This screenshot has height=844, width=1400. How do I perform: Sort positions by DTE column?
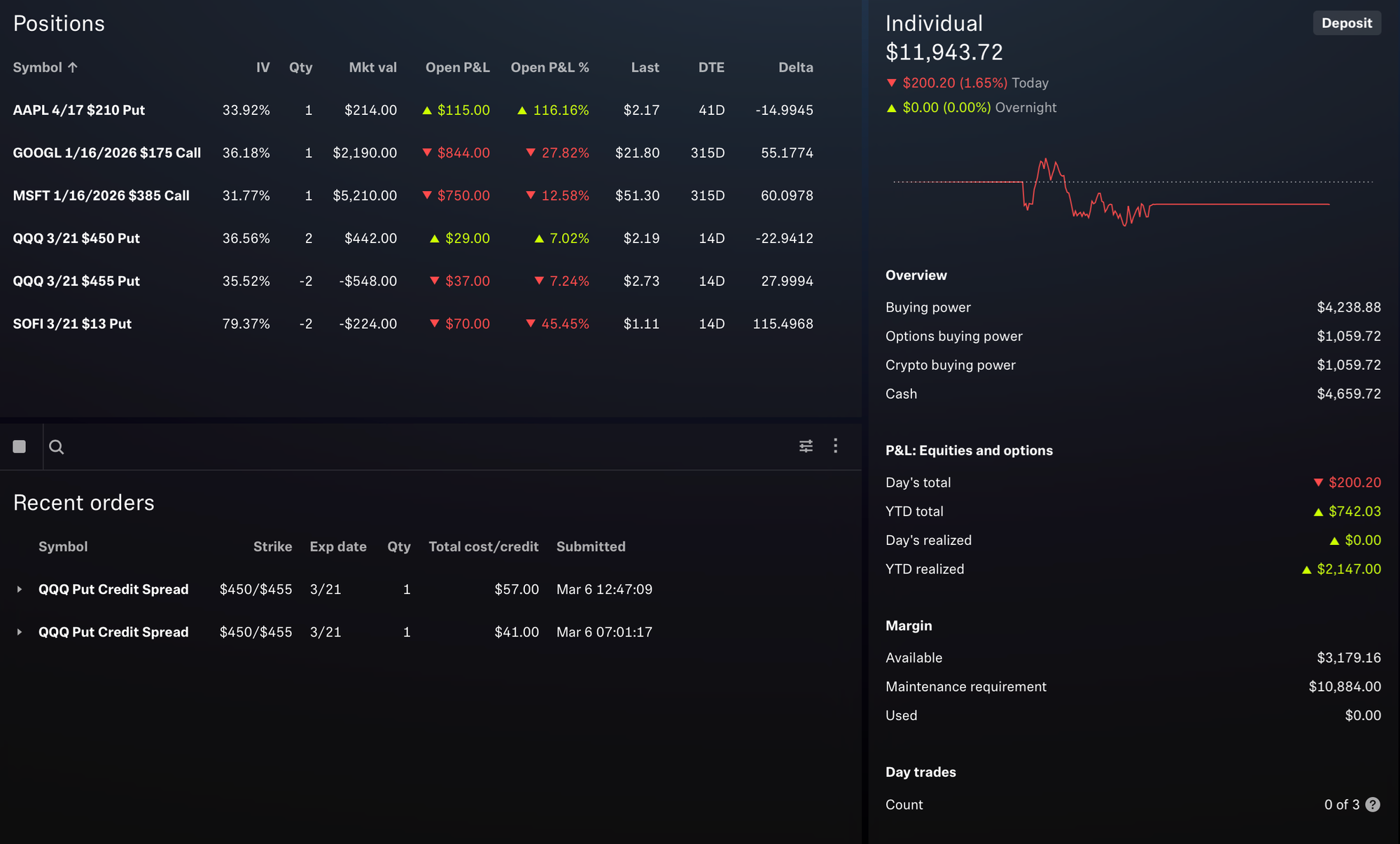(x=711, y=67)
